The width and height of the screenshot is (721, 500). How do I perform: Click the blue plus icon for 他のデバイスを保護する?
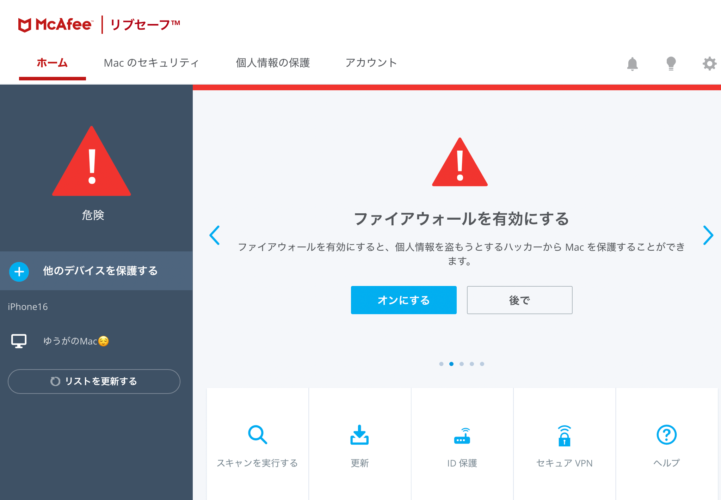[19, 271]
